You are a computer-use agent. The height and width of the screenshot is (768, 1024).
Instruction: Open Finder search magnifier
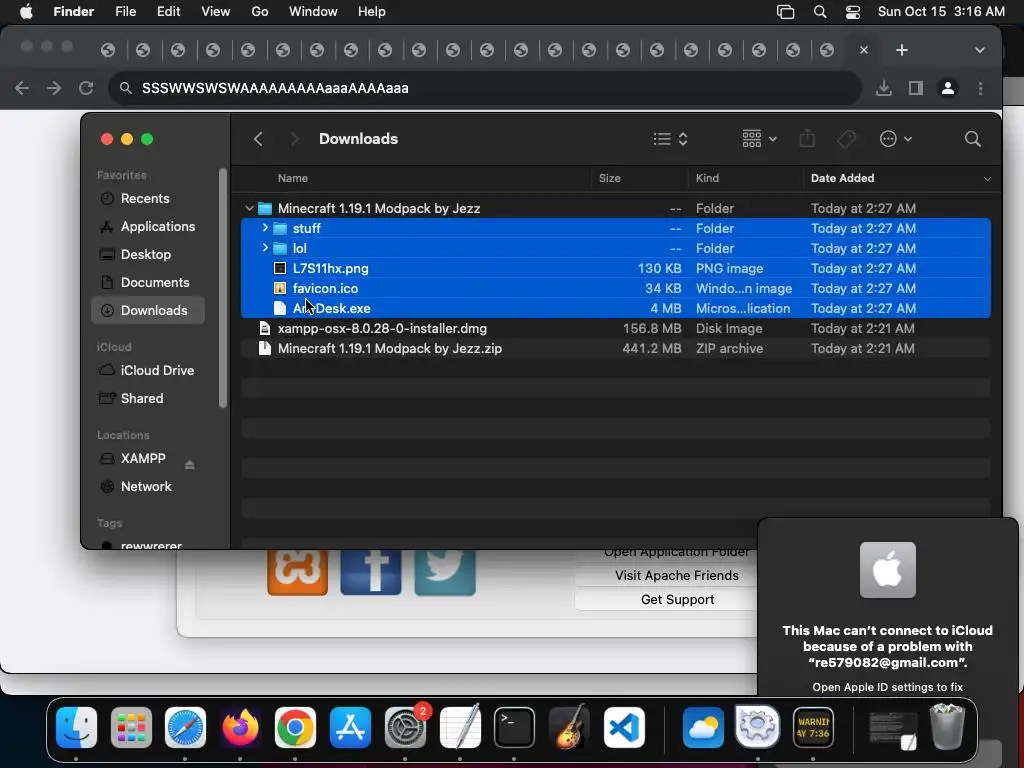972,138
